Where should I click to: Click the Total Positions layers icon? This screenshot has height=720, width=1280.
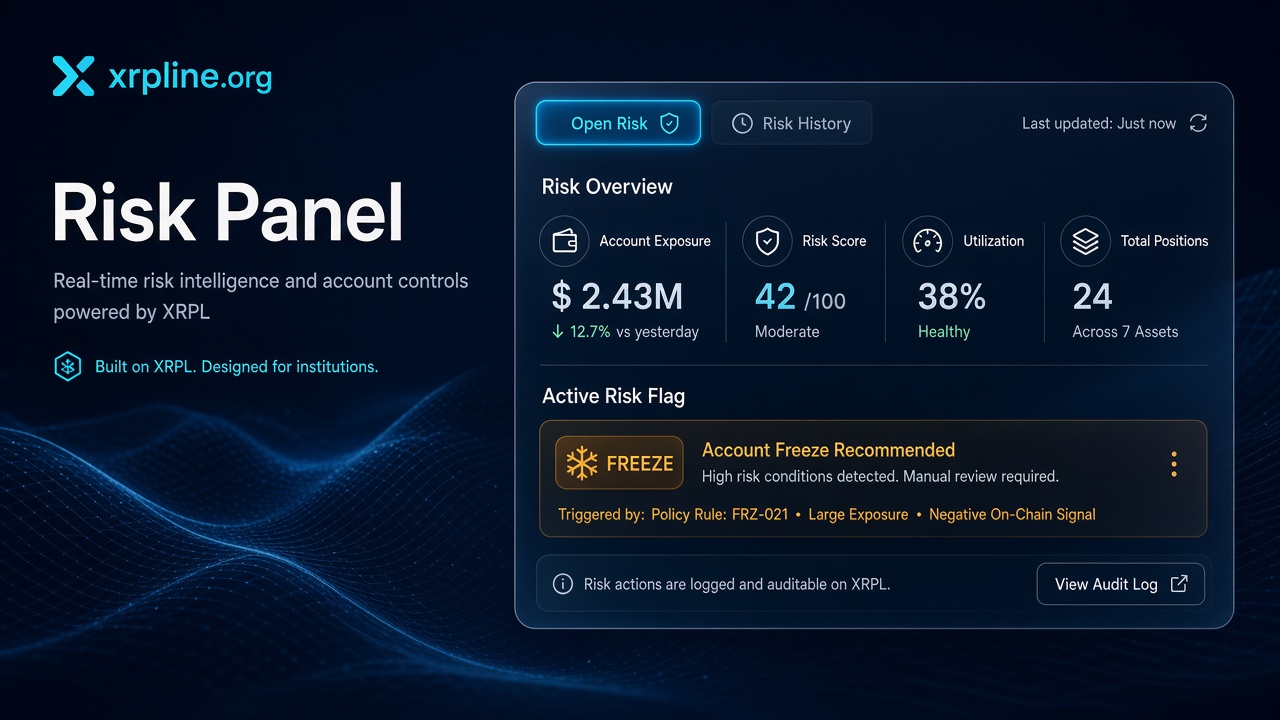(x=1085, y=241)
